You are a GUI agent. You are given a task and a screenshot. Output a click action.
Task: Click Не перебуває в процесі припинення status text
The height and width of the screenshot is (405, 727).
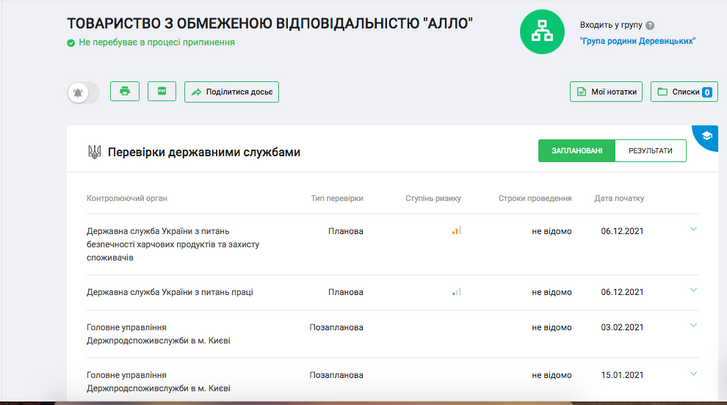[x=157, y=42]
